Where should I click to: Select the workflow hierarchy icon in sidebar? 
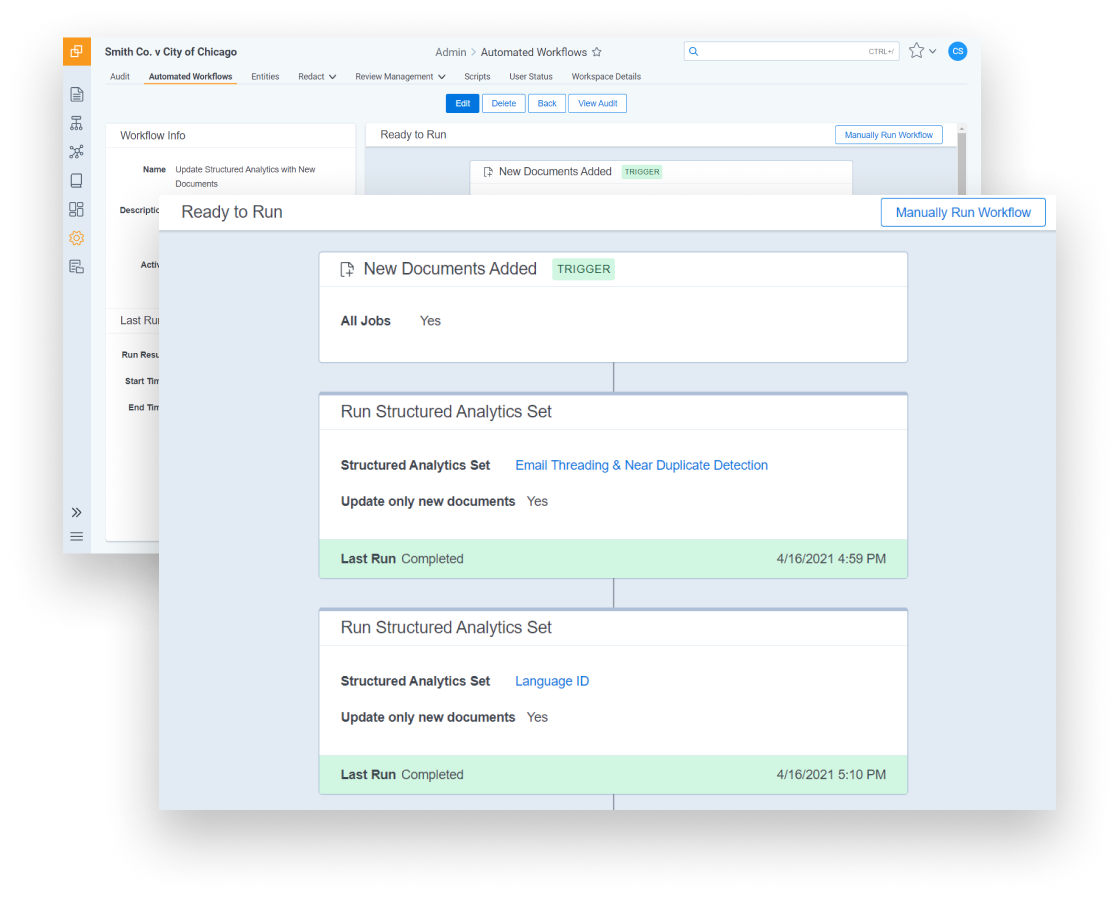coord(77,122)
